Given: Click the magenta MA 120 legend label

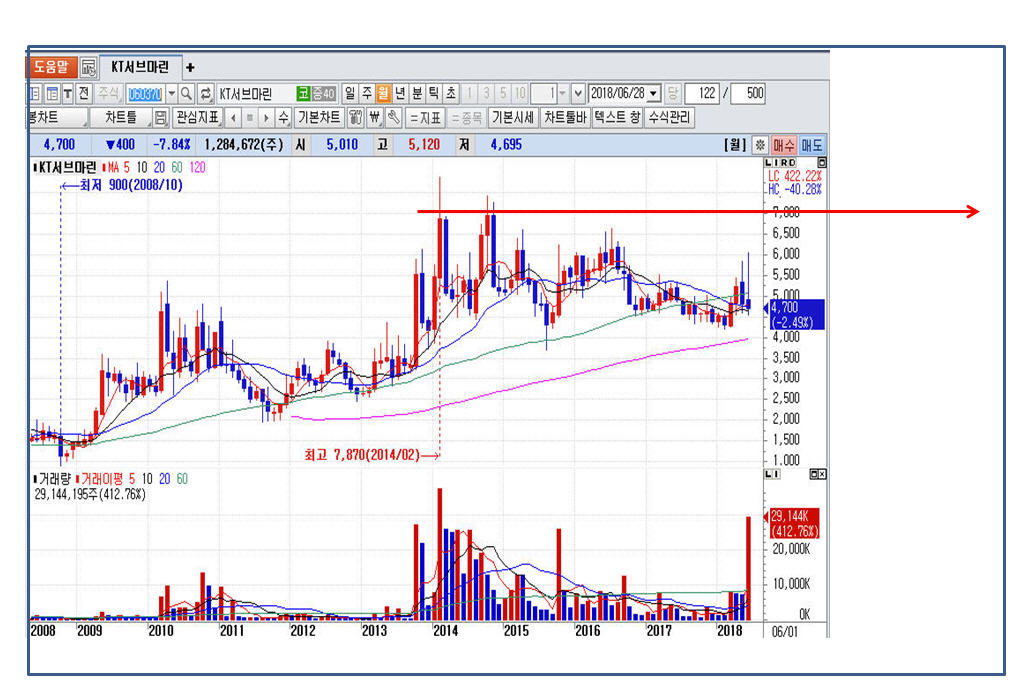Looking at the screenshot, I should pyautogui.click(x=197, y=168).
